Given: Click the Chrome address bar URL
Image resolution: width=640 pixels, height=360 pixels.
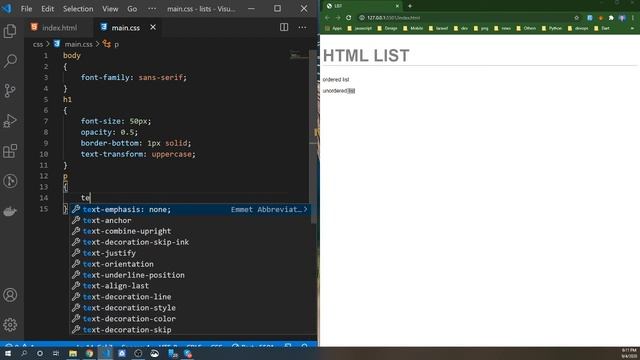Looking at the screenshot, I should point(393,18).
